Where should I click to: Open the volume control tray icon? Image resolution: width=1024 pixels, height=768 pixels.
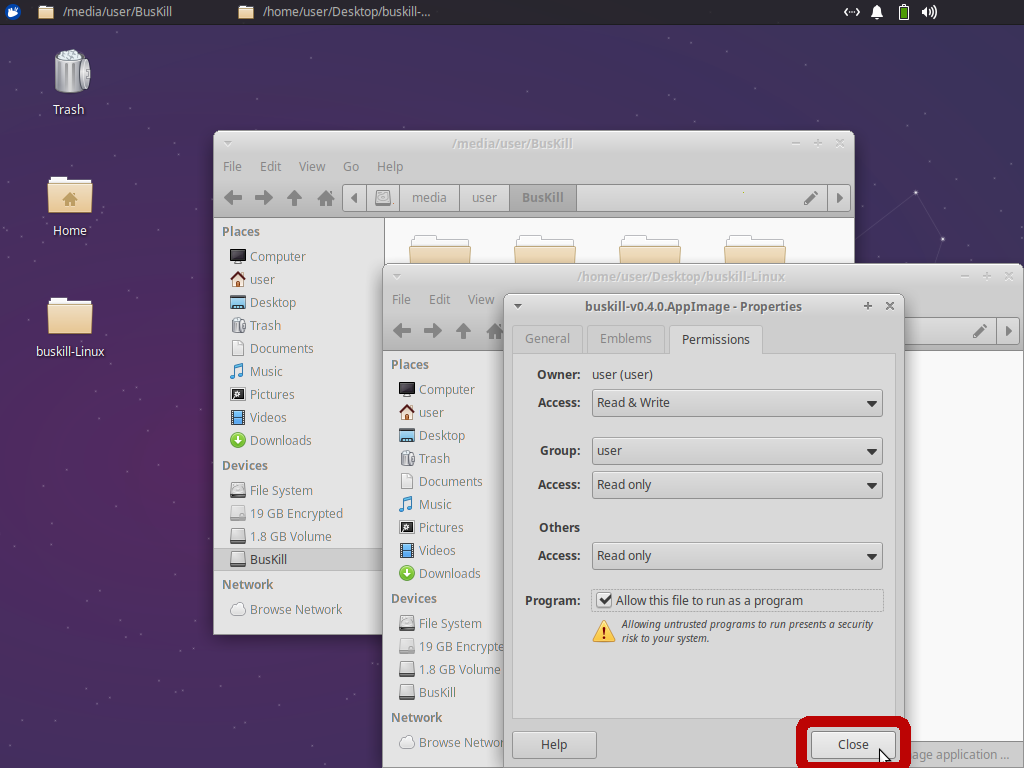pos(929,12)
